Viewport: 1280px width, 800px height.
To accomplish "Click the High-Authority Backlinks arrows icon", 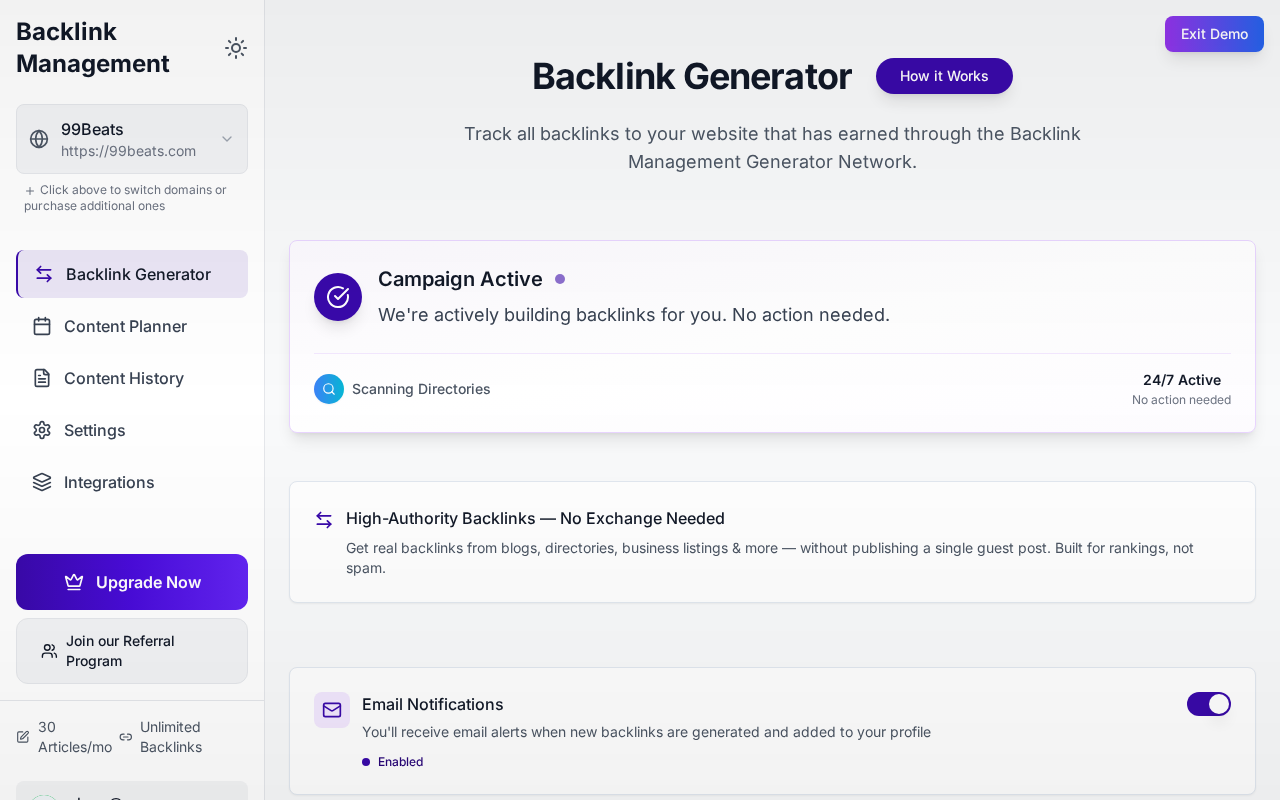I will pos(324,519).
